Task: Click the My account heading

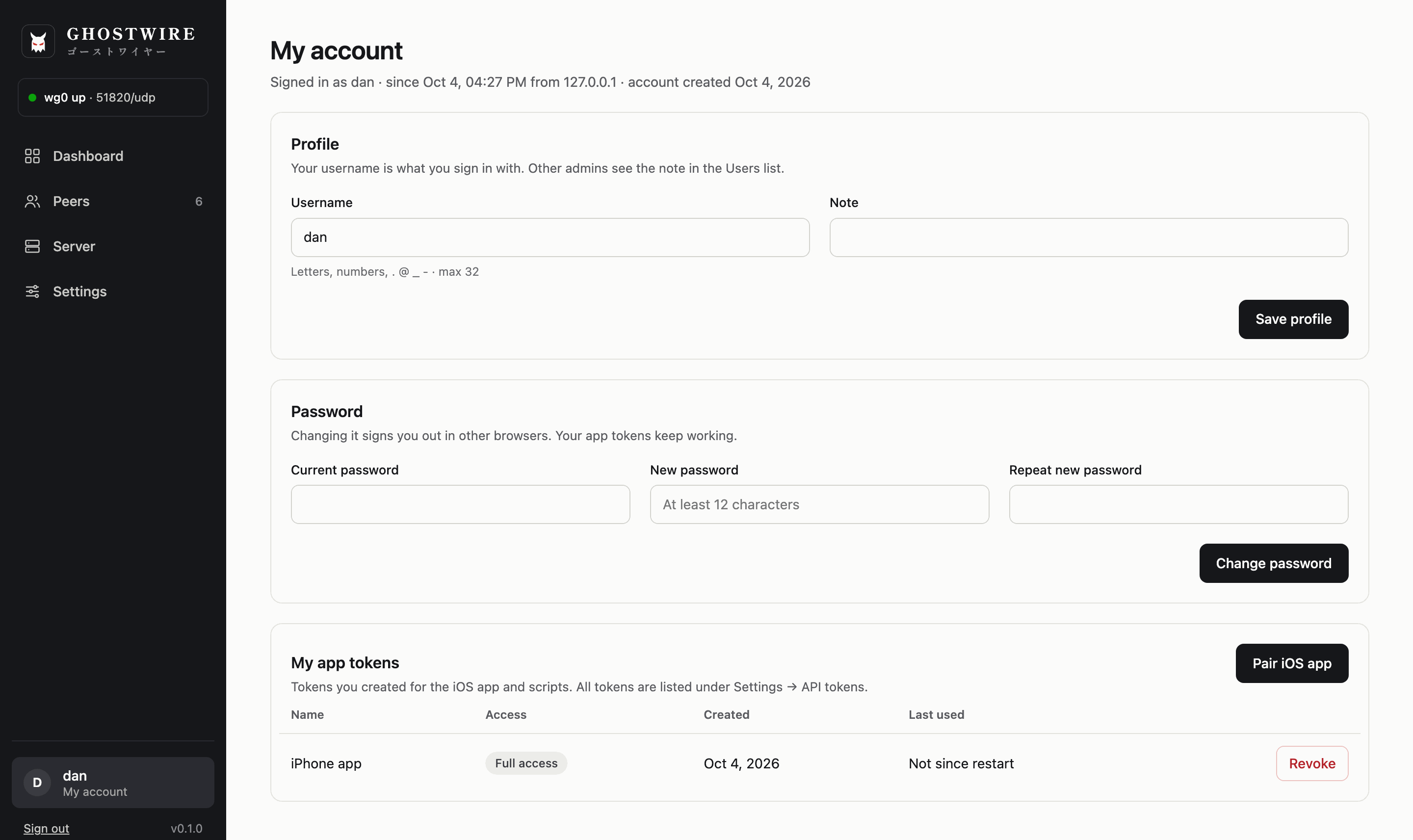Action: pos(336,51)
